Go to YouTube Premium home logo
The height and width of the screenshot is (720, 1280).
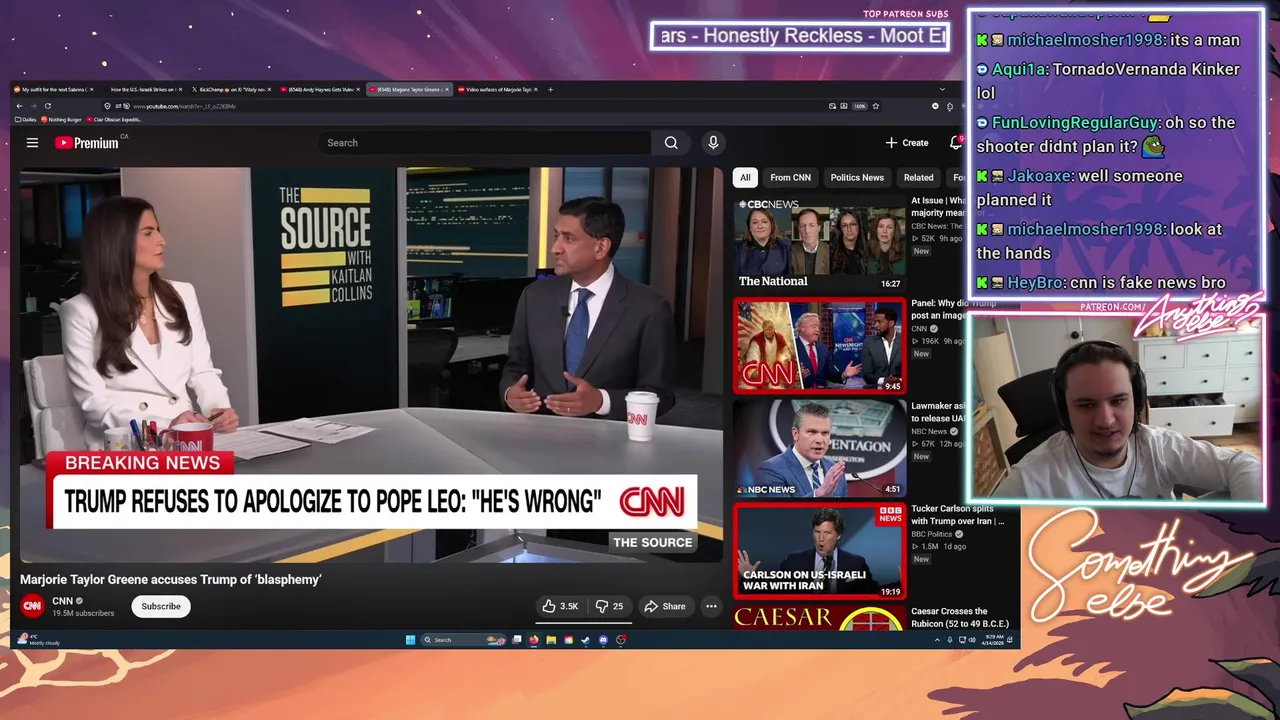[86, 143]
